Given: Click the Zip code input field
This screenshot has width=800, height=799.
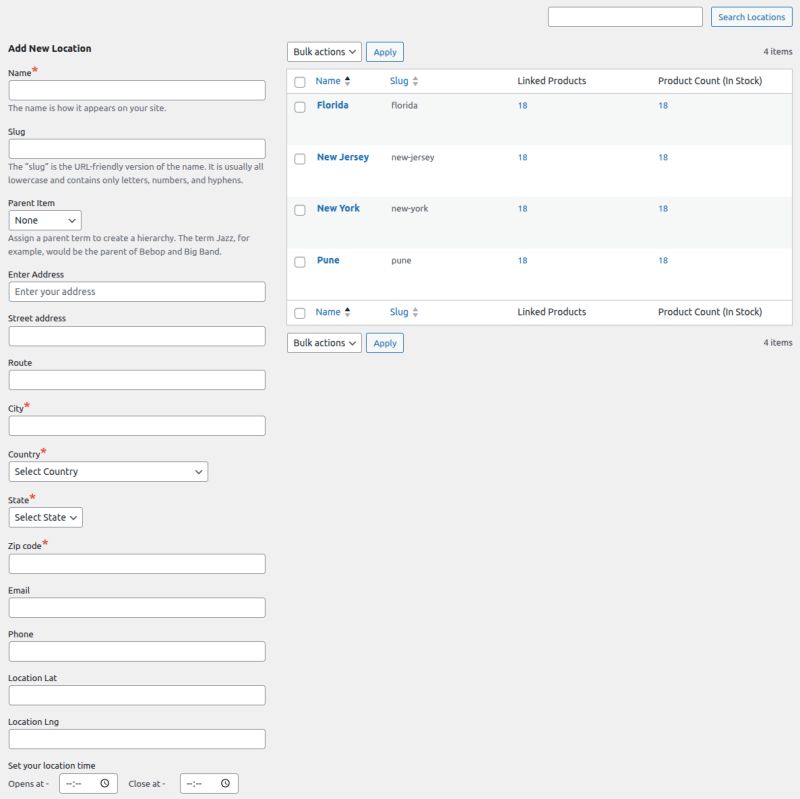Looking at the screenshot, I should pos(136,563).
